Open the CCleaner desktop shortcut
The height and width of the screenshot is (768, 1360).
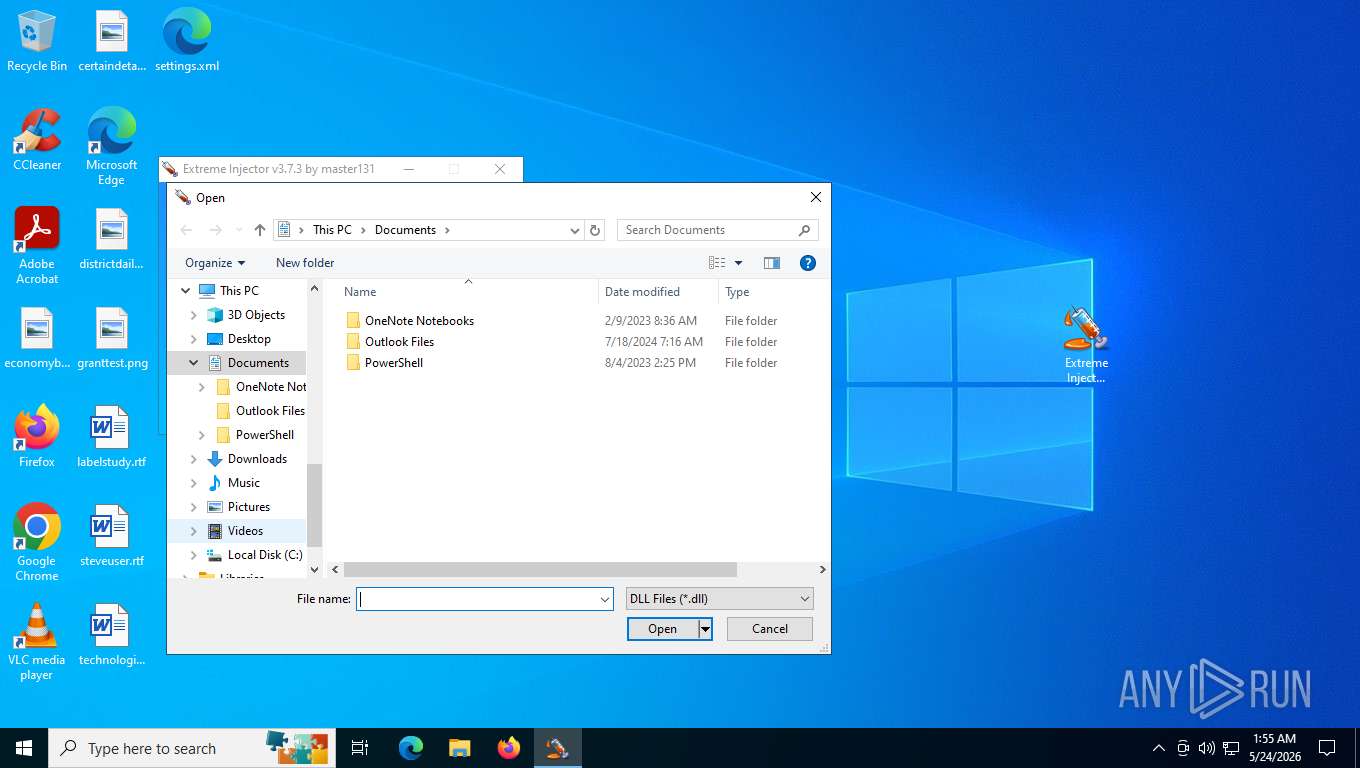pos(37,140)
